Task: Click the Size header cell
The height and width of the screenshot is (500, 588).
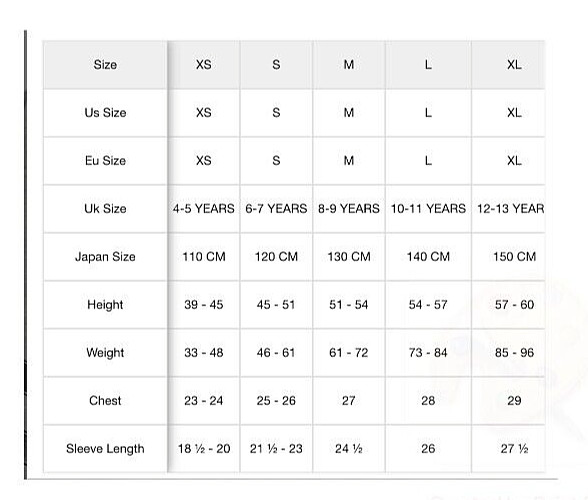Action: click(105, 65)
